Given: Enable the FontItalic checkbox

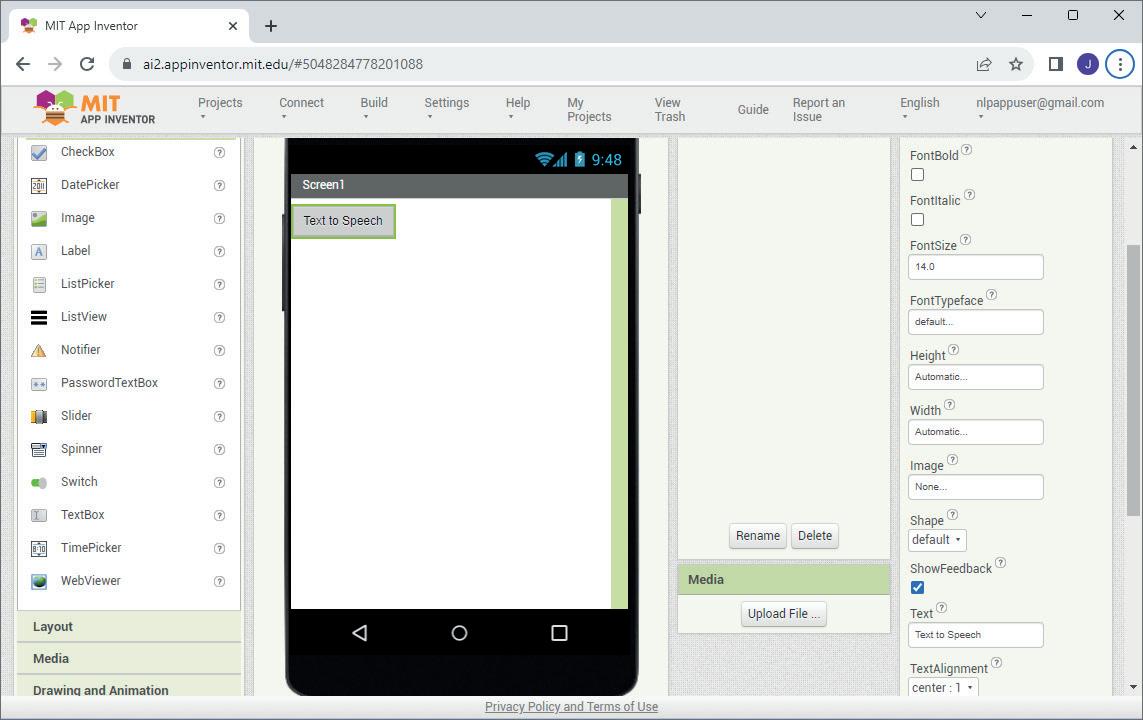Looking at the screenshot, I should [917, 219].
